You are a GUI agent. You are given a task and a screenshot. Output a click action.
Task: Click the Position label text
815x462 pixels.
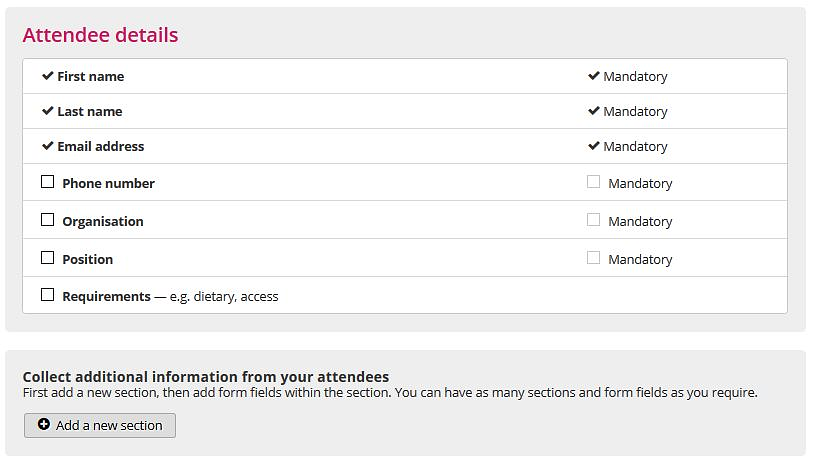point(87,259)
